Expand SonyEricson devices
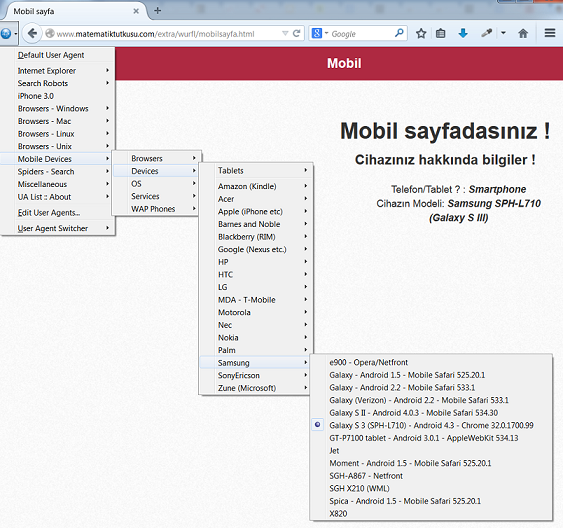563x528 pixels. point(255,375)
